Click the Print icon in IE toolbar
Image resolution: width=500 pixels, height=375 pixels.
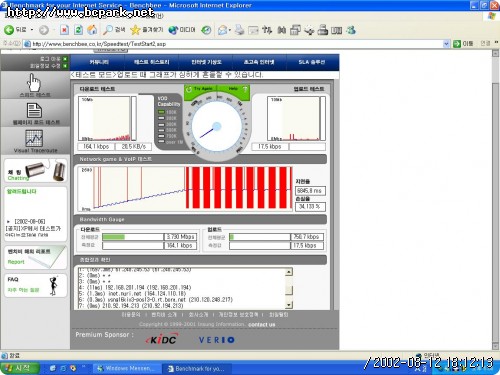point(239,30)
